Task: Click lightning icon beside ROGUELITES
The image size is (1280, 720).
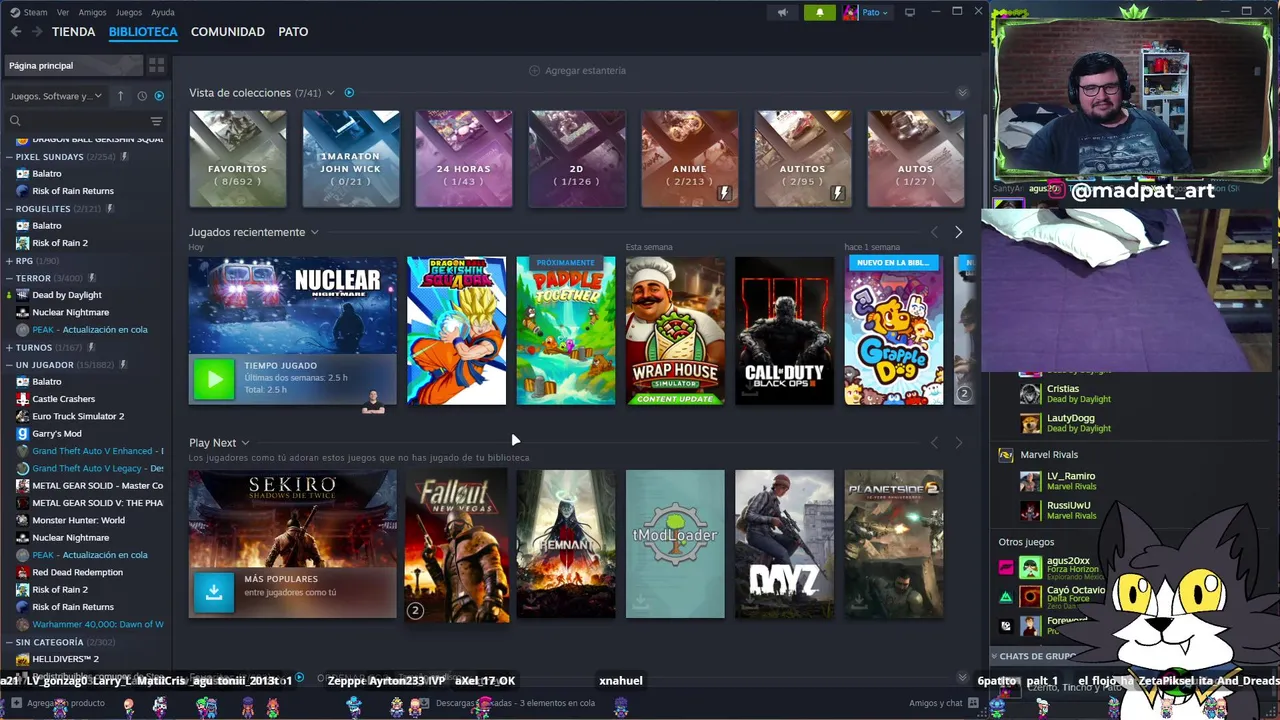Action: click(110, 209)
